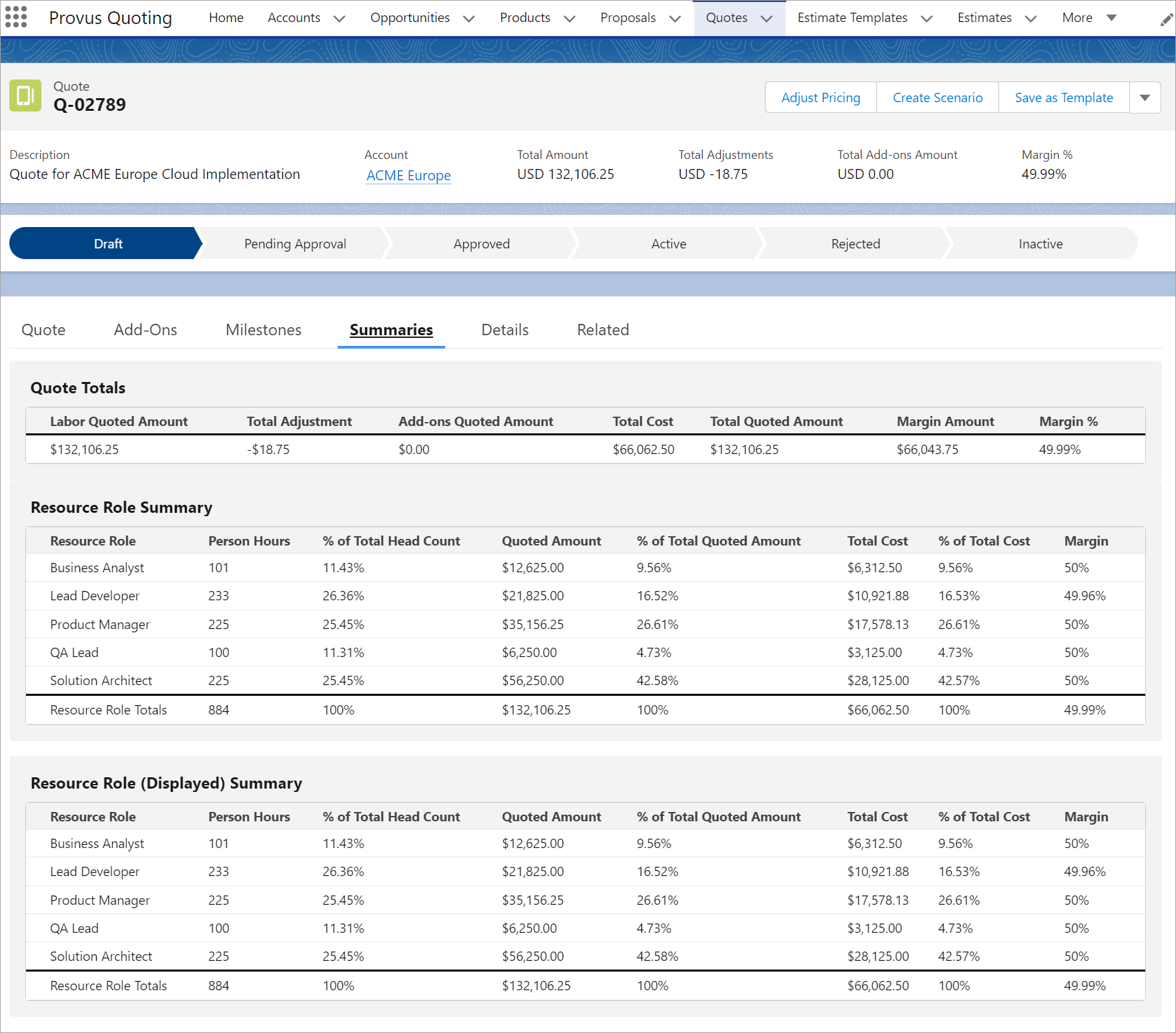1176x1033 pixels.
Task: Open the ACME Europe account link
Action: pyautogui.click(x=408, y=176)
